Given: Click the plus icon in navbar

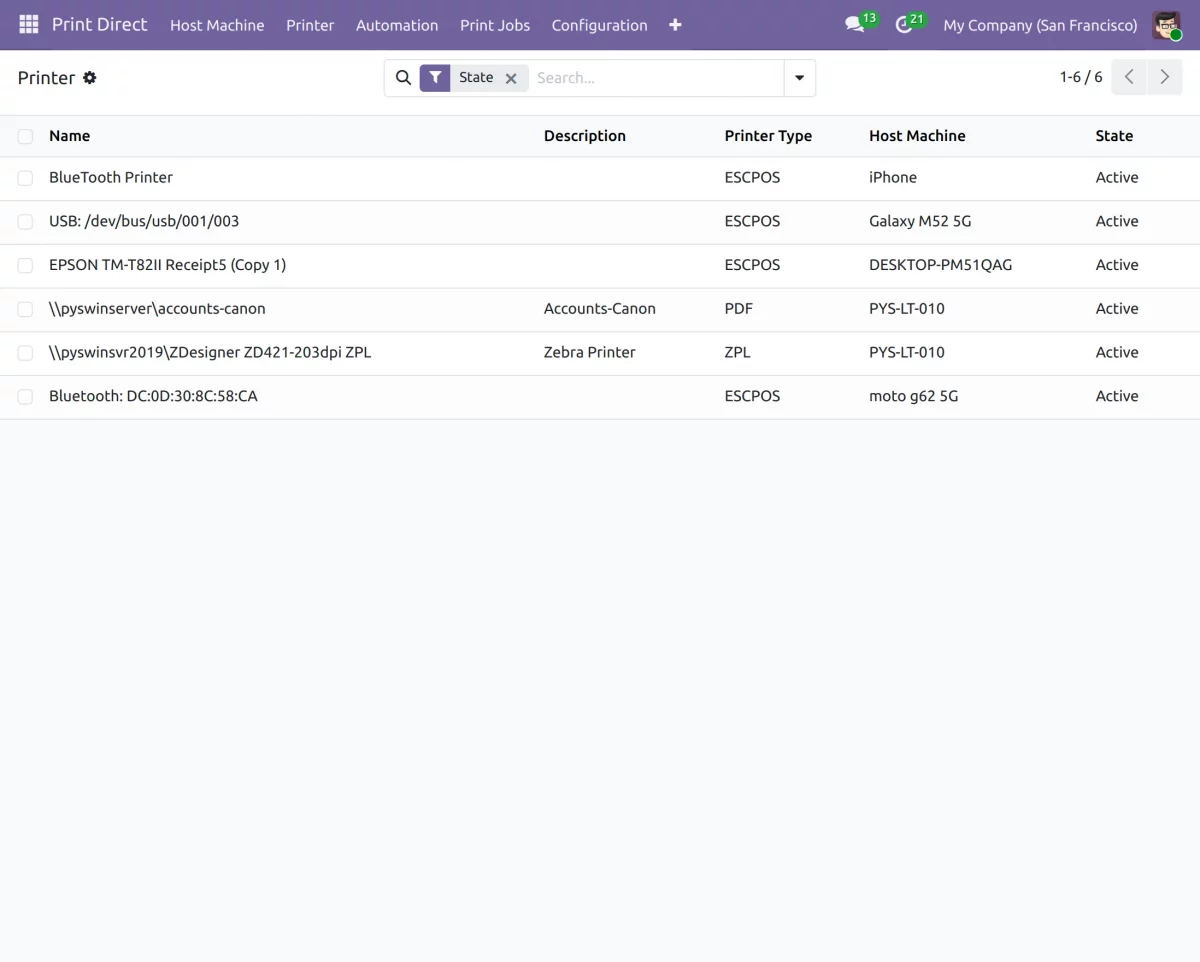Looking at the screenshot, I should (675, 25).
